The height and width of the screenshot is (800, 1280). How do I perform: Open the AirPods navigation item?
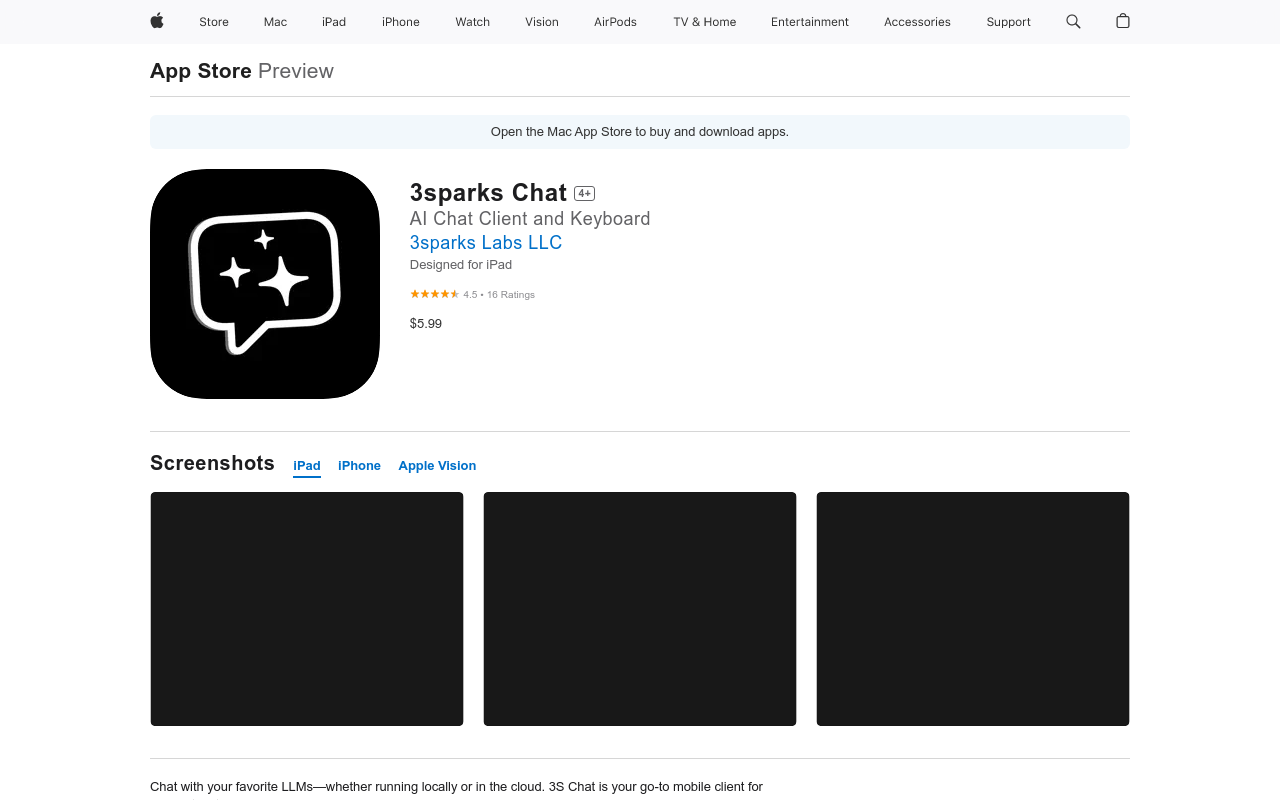pyautogui.click(x=615, y=22)
